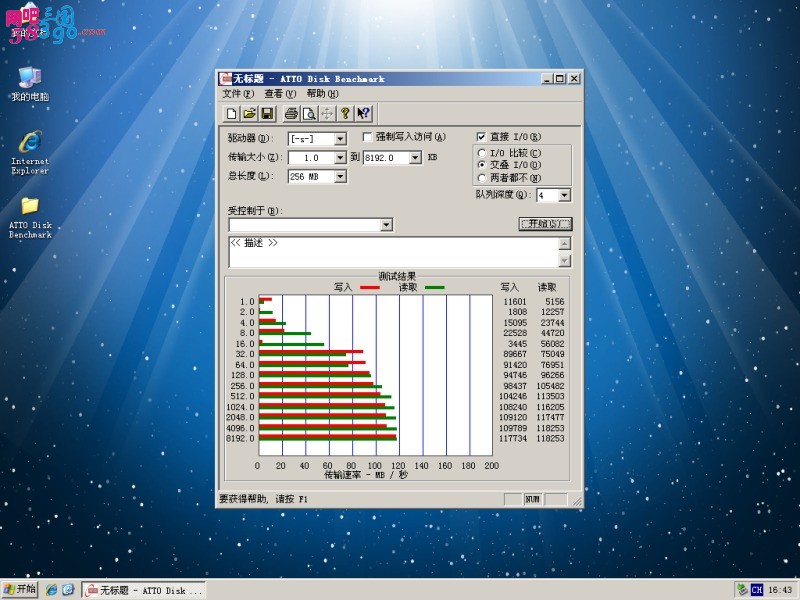The image size is (800, 600).
Task: Click the read value 5156 in results
Action: coord(555,302)
